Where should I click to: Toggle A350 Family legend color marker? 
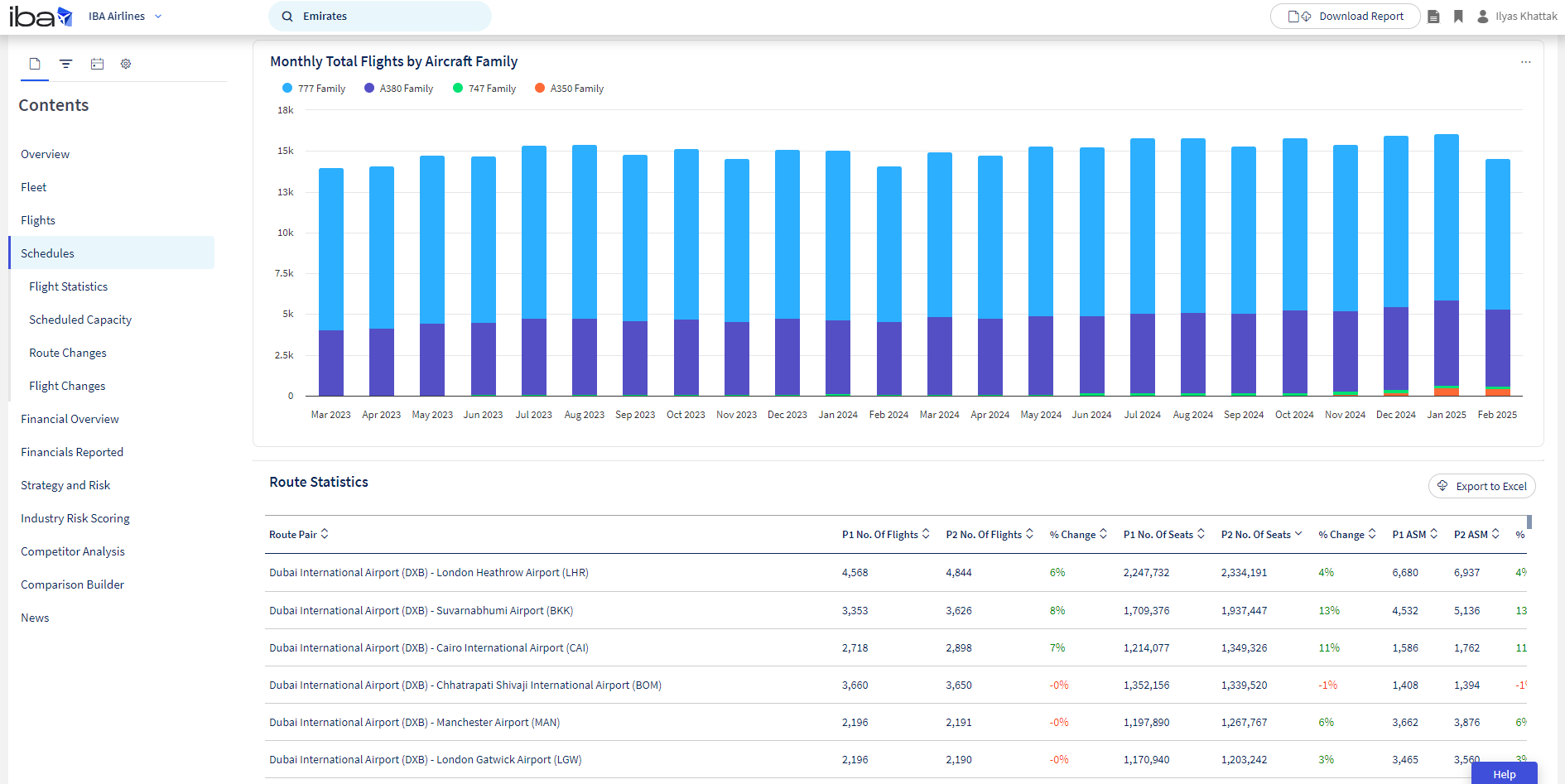[540, 88]
